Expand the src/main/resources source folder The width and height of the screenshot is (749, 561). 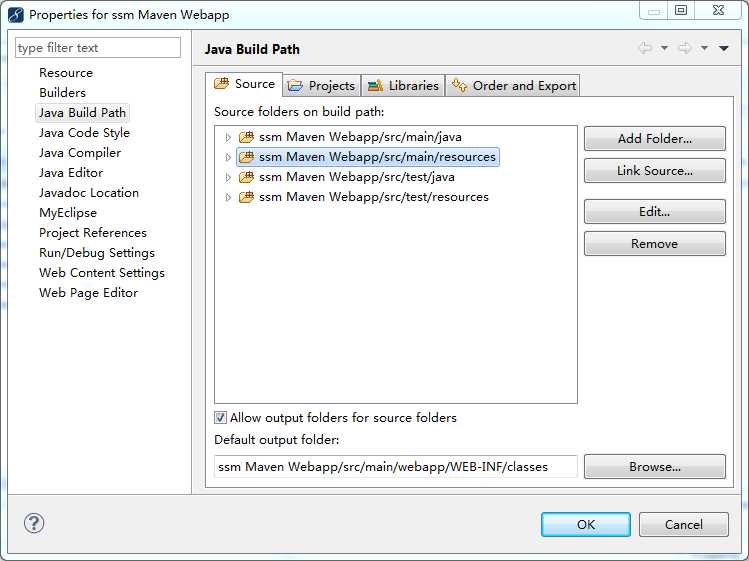tap(228, 157)
